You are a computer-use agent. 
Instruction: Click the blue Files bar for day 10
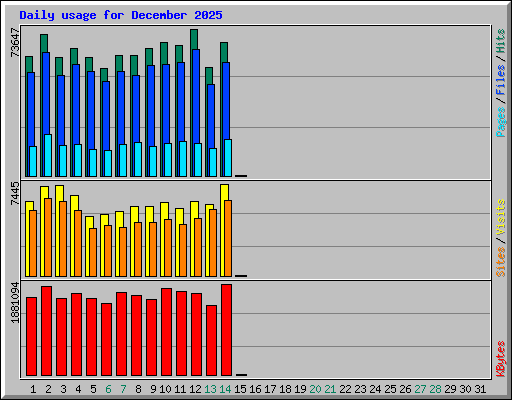pyautogui.click(x=166, y=103)
